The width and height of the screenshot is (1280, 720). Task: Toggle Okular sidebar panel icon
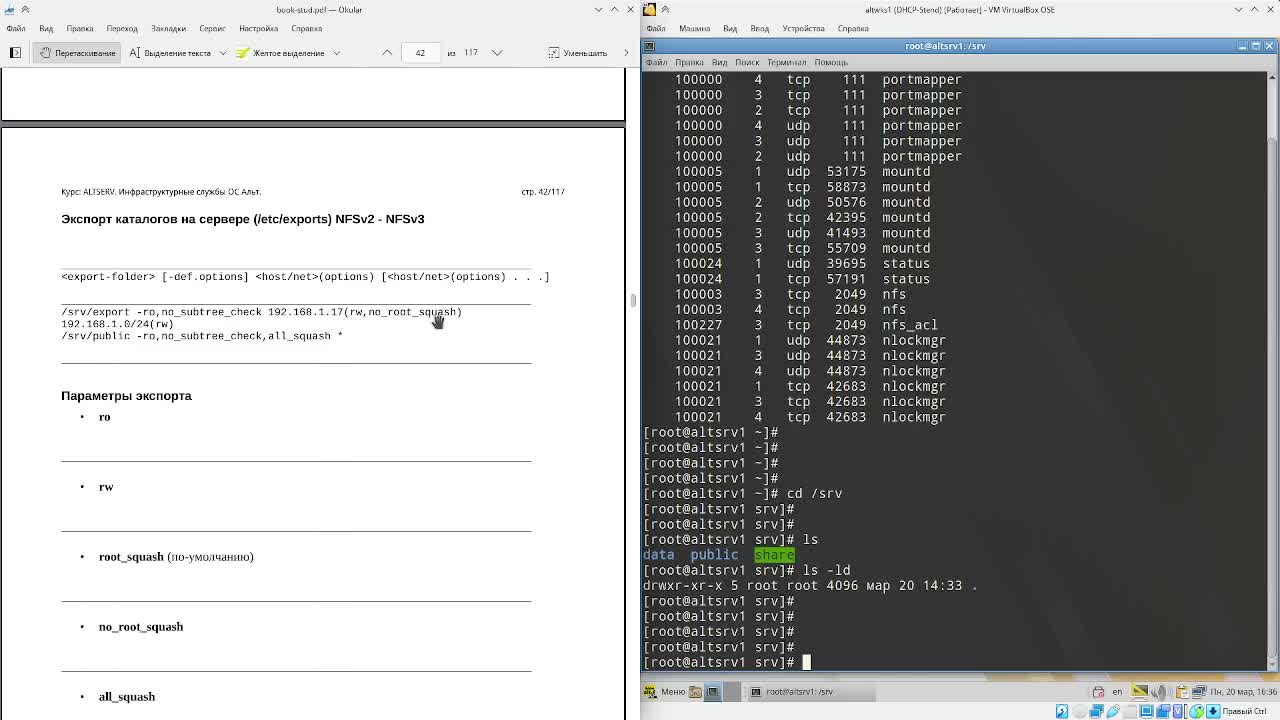[15, 52]
